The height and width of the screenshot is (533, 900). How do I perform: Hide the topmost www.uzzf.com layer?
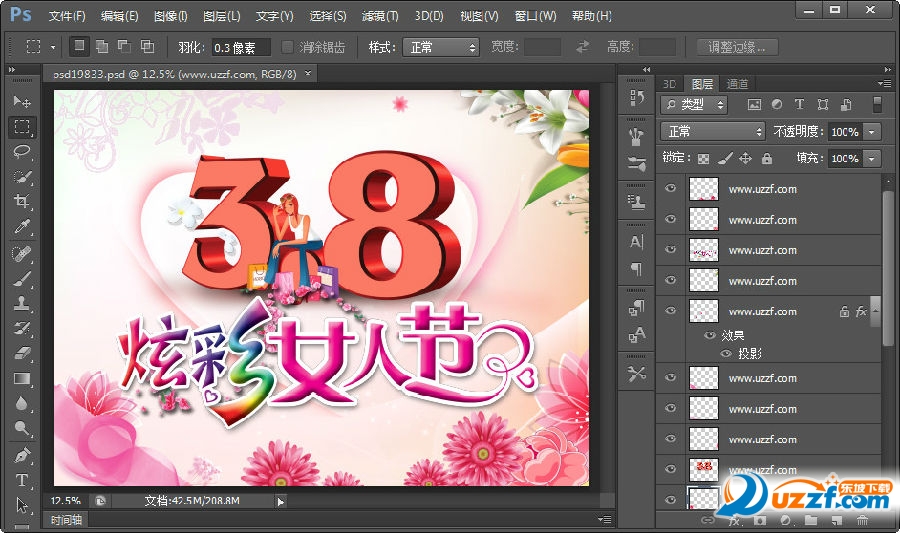point(671,189)
